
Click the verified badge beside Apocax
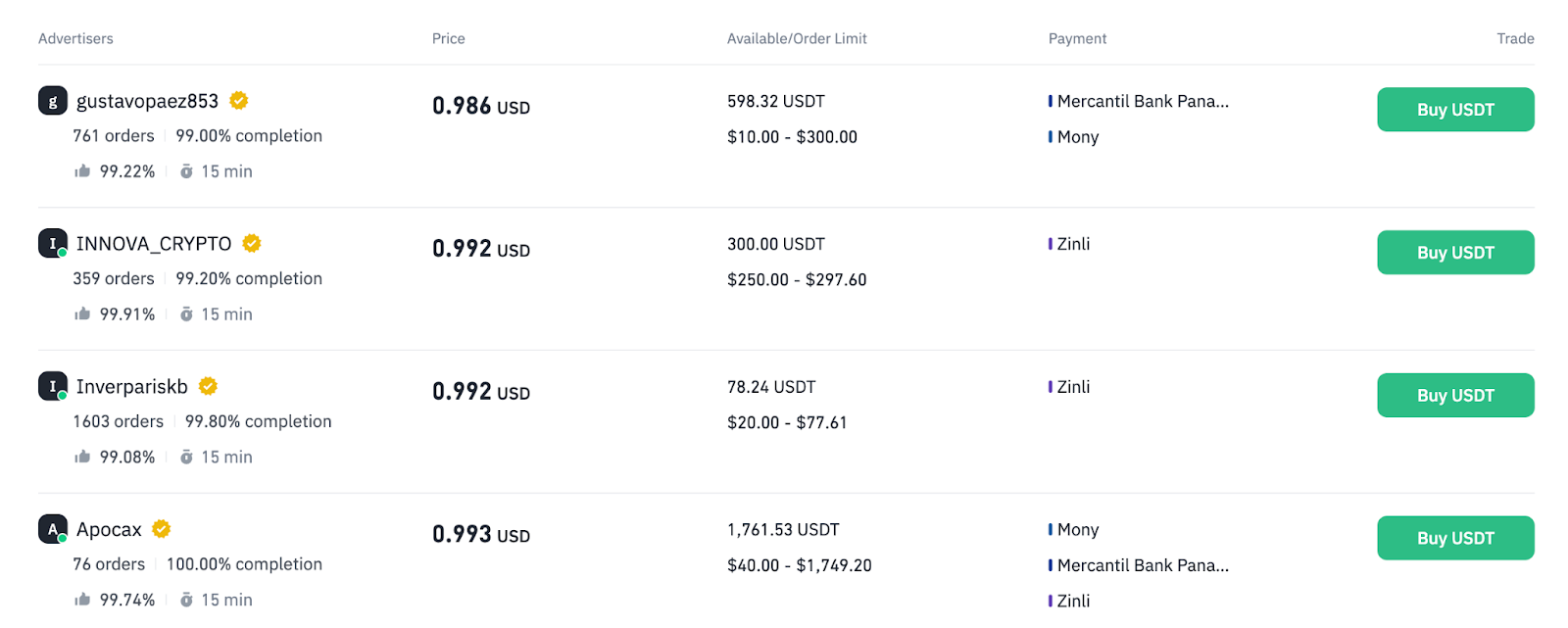(162, 529)
